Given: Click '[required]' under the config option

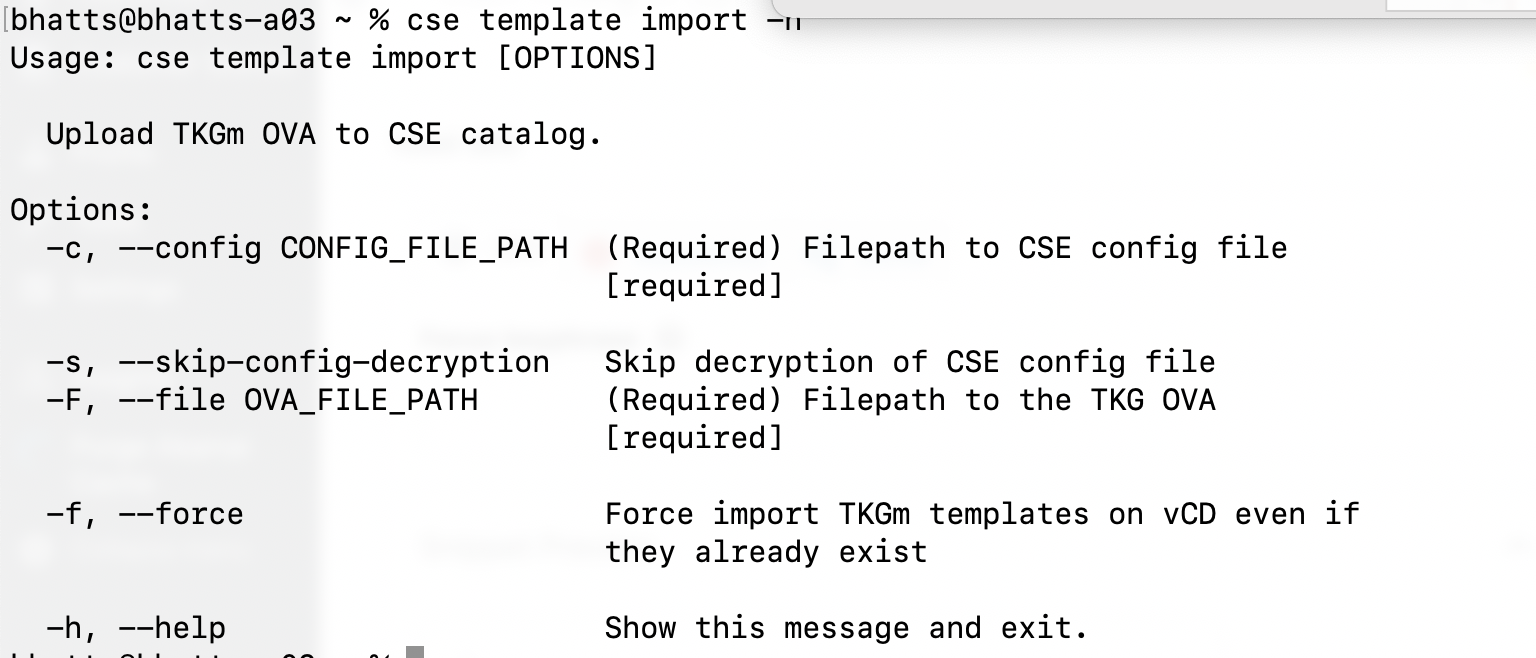Looking at the screenshot, I should coord(693,286).
